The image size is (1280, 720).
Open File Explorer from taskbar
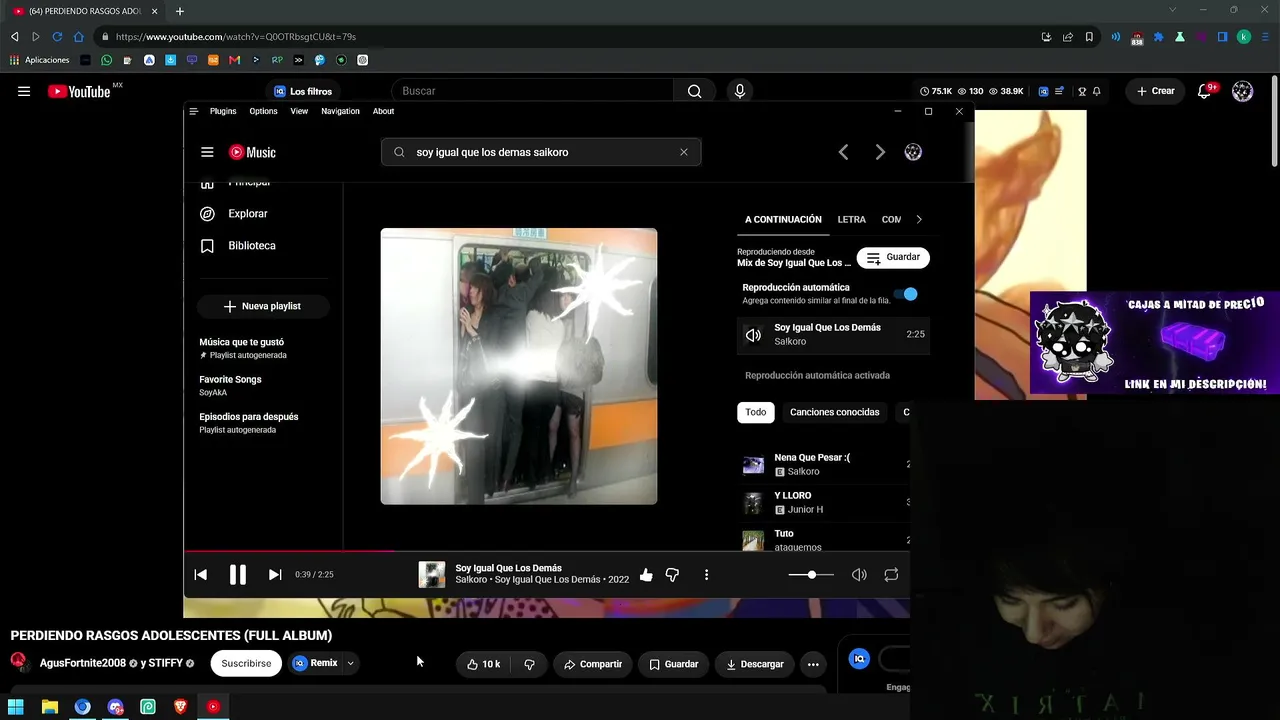coord(49,707)
